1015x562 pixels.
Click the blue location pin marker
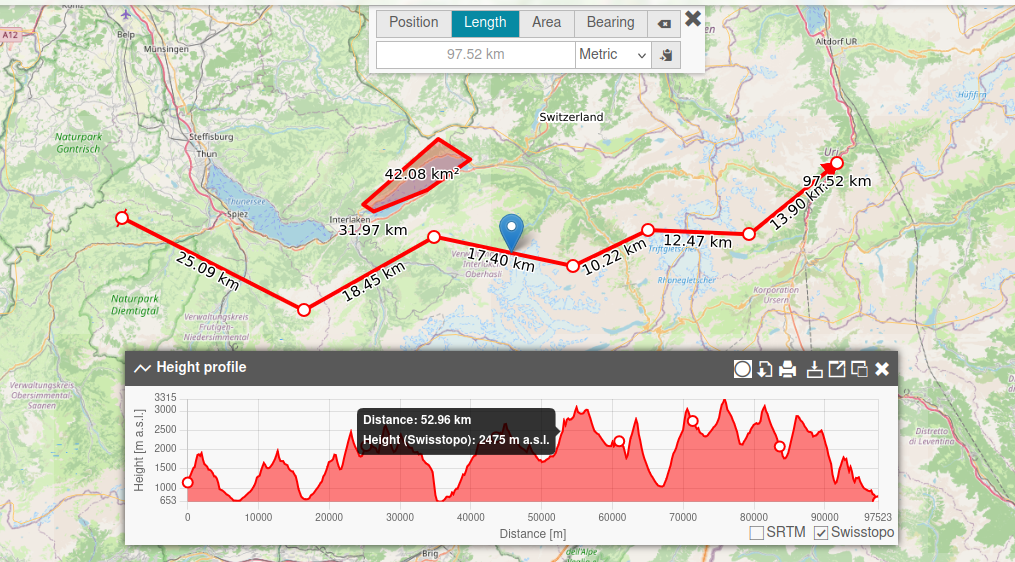click(512, 231)
